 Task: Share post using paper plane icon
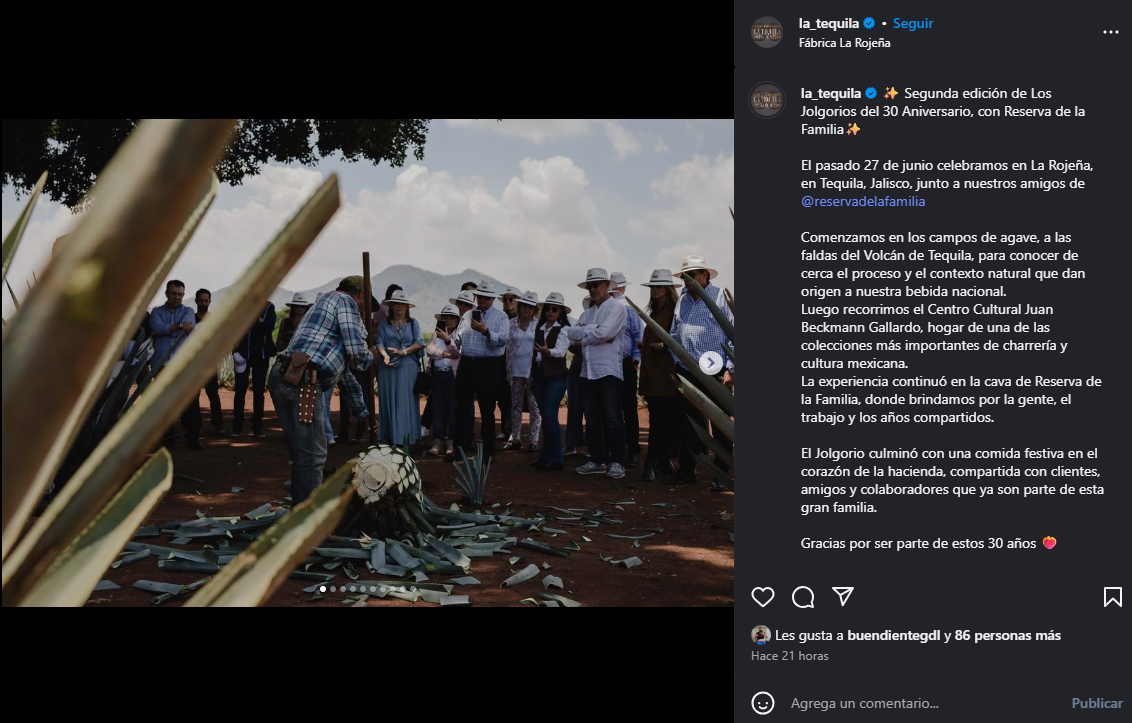tap(843, 596)
